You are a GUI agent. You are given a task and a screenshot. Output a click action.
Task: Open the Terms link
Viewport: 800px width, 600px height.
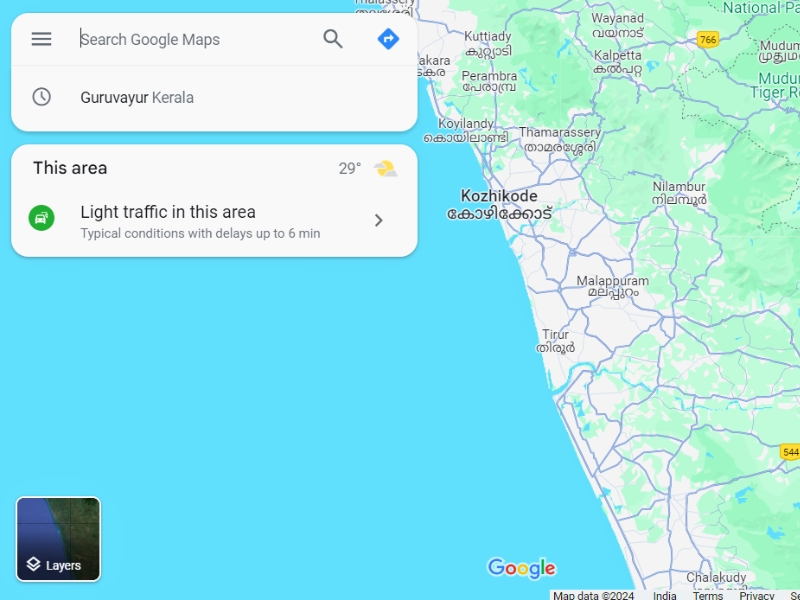[708, 595]
